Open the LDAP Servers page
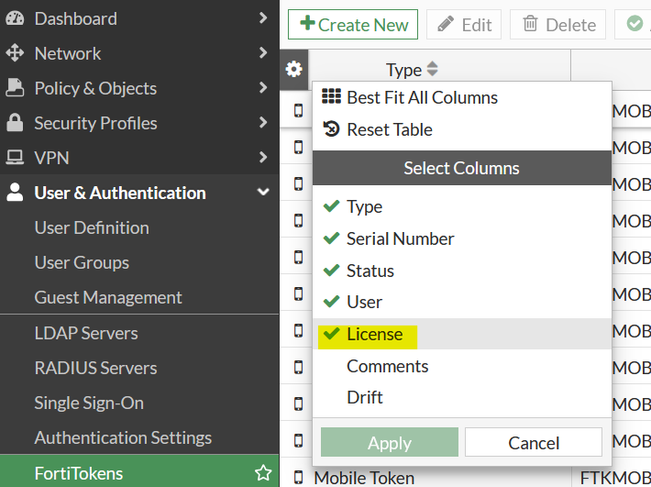Image resolution: width=651 pixels, height=487 pixels. click(86, 333)
